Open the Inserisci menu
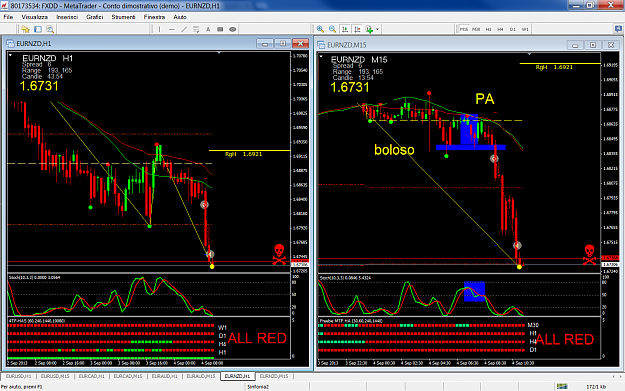Image resolution: width=625 pixels, height=391 pixels. pyautogui.click(x=67, y=17)
